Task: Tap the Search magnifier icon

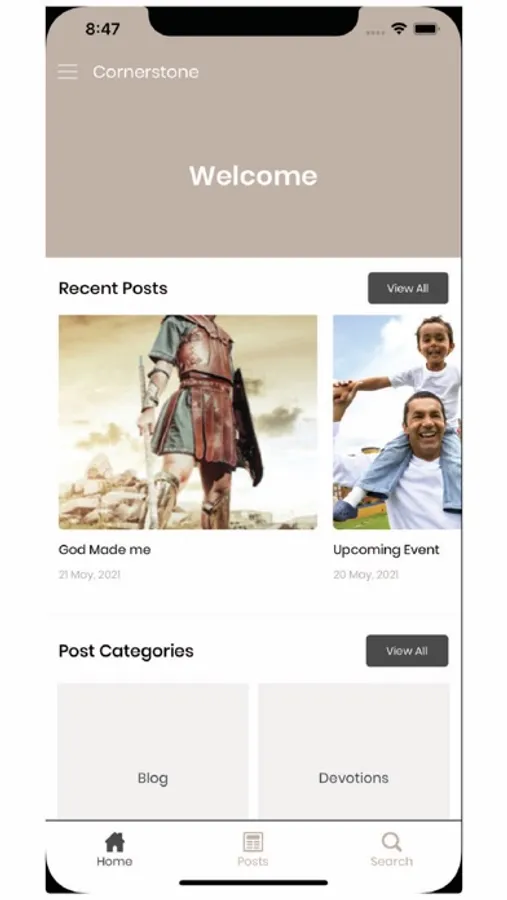Action: (x=391, y=842)
